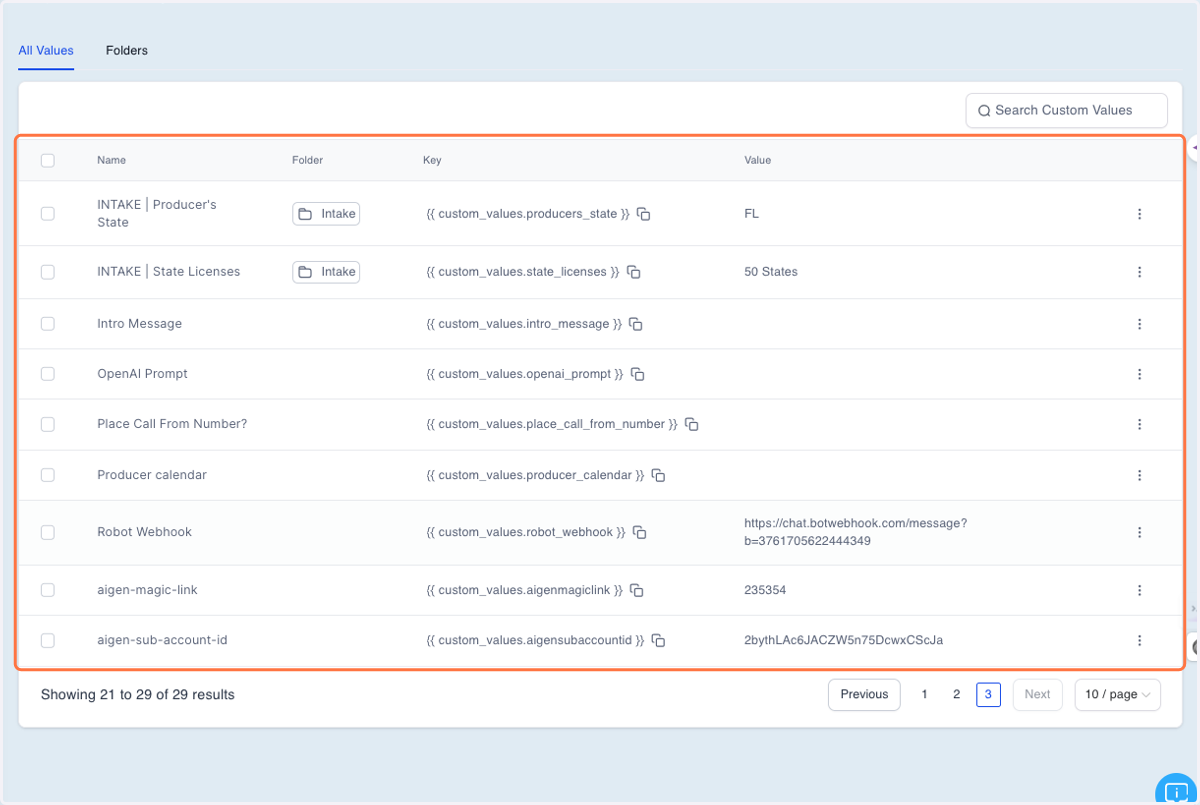Click the Producer calendar name

152,475
